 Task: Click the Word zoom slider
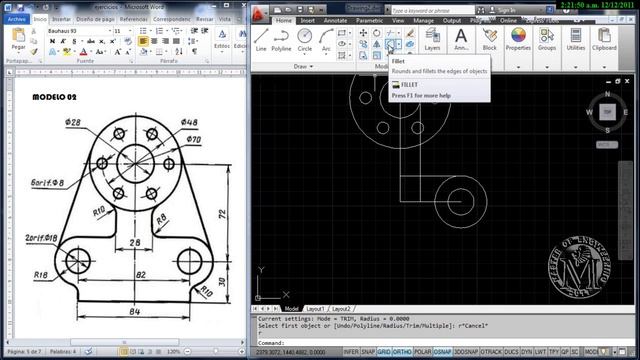click(x=215, y=351)
